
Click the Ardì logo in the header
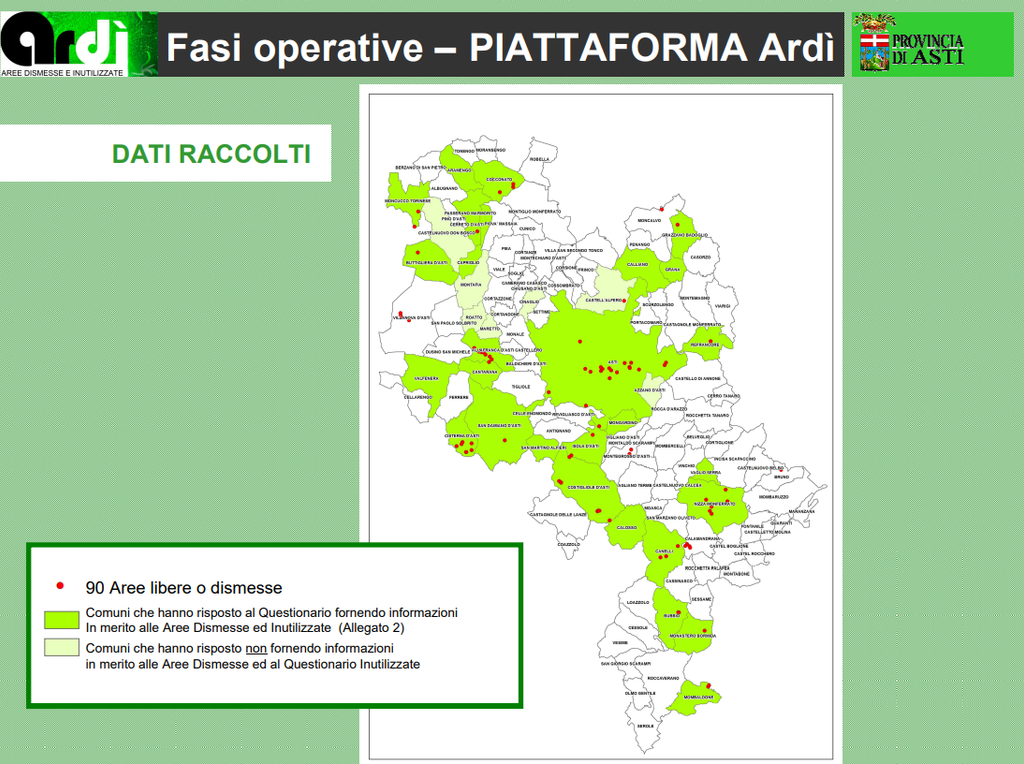tap(66, 44)
